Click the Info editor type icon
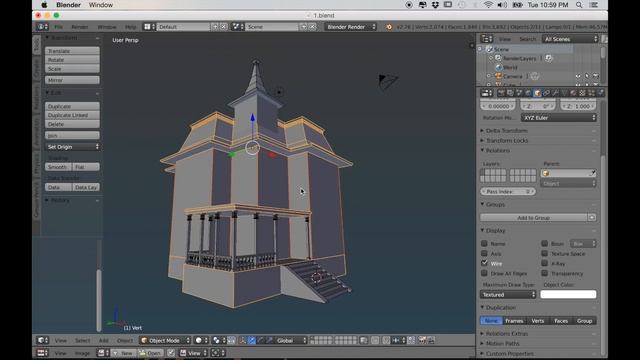The height and width of the screenshot is (360, 640). pos(42,27)
